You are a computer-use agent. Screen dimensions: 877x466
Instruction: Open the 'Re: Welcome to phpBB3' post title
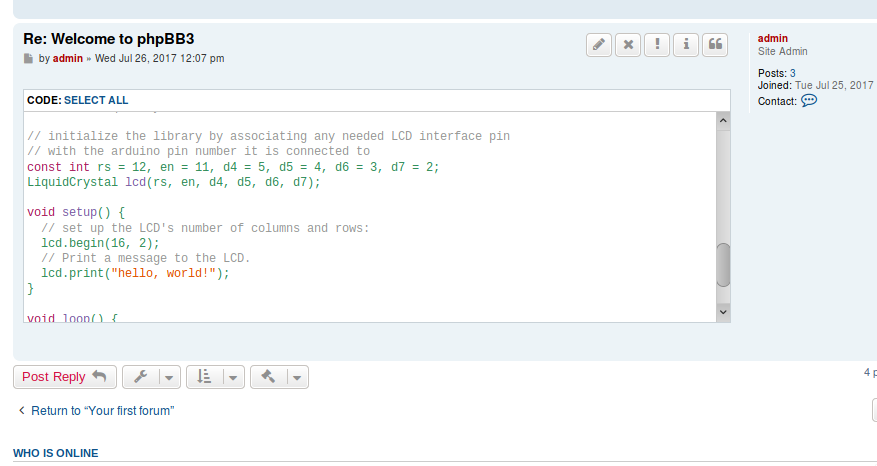(x=108, y=39)
